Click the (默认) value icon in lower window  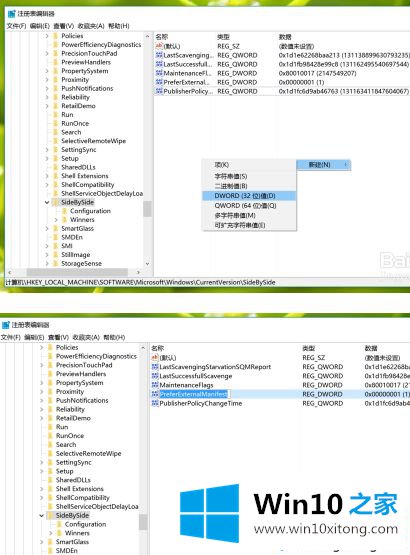[x=155, y=358]
